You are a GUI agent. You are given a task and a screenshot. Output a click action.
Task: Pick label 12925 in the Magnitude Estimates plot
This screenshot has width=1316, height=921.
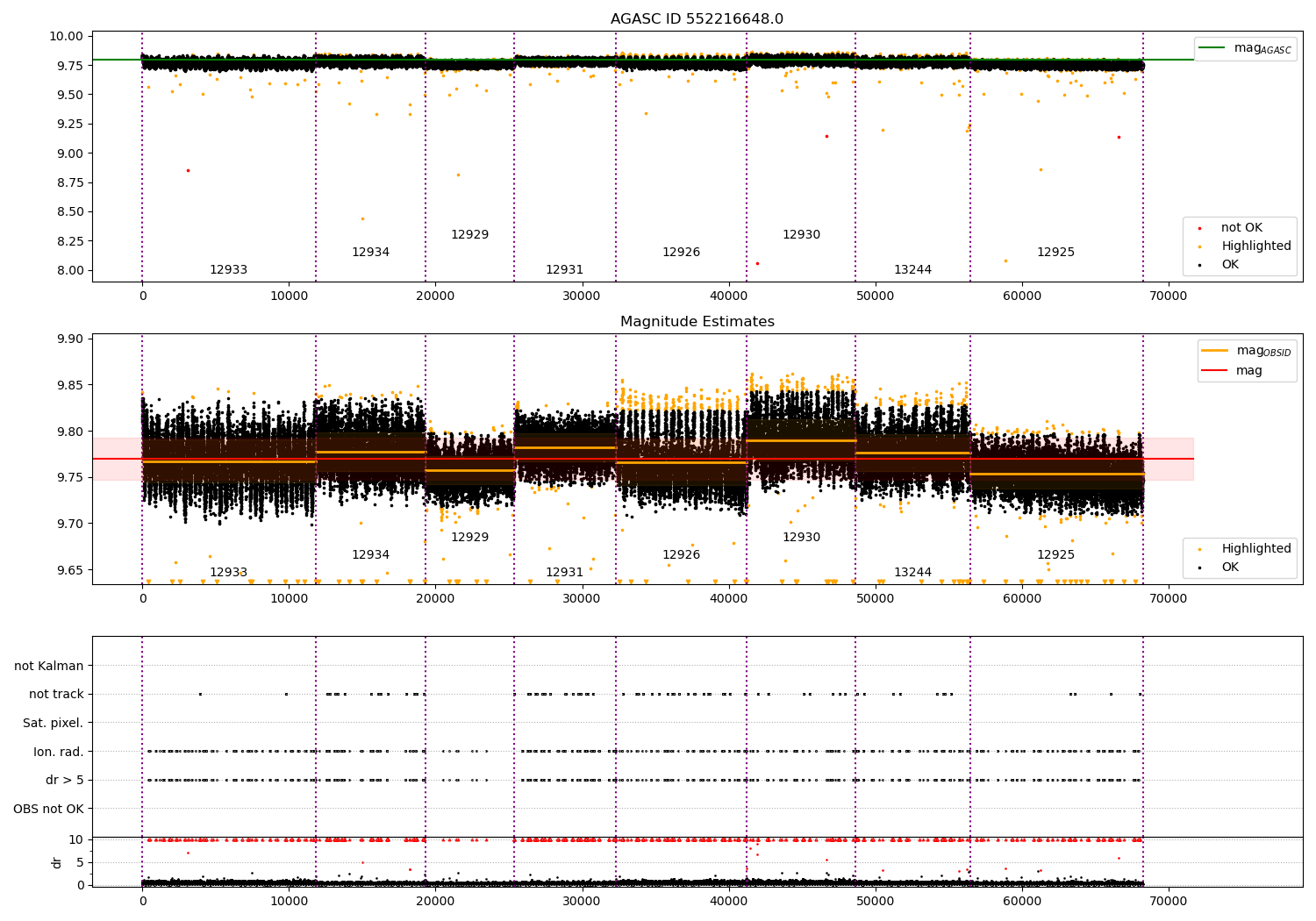click(1055, 555)
